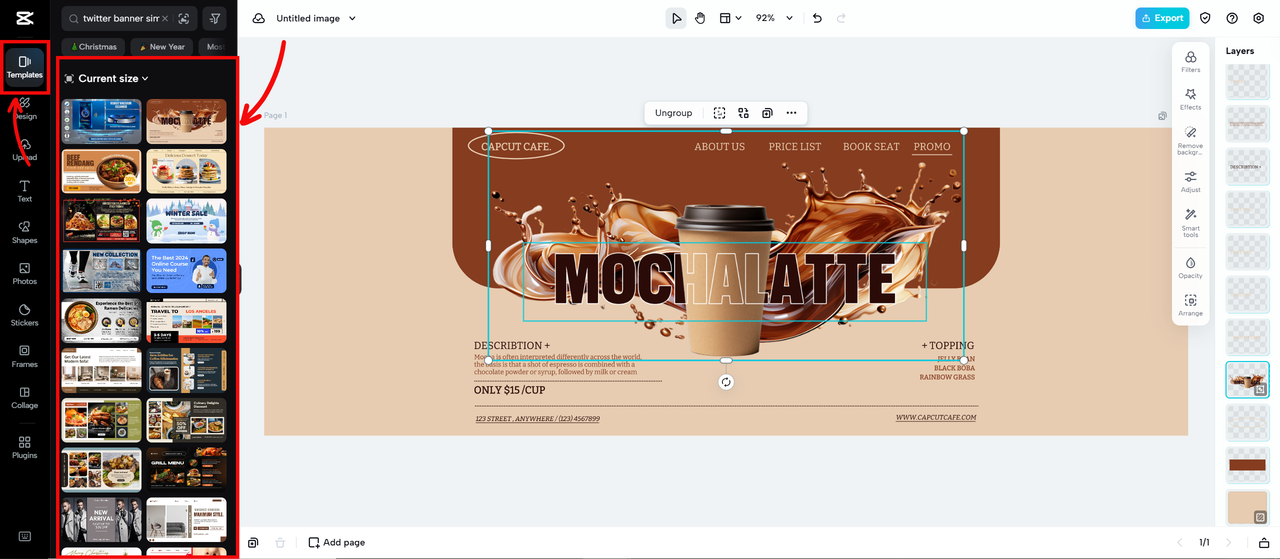The height and width of the screenshot is (559, 1280).
Task: Open Smart tools
Action: 1190,222
